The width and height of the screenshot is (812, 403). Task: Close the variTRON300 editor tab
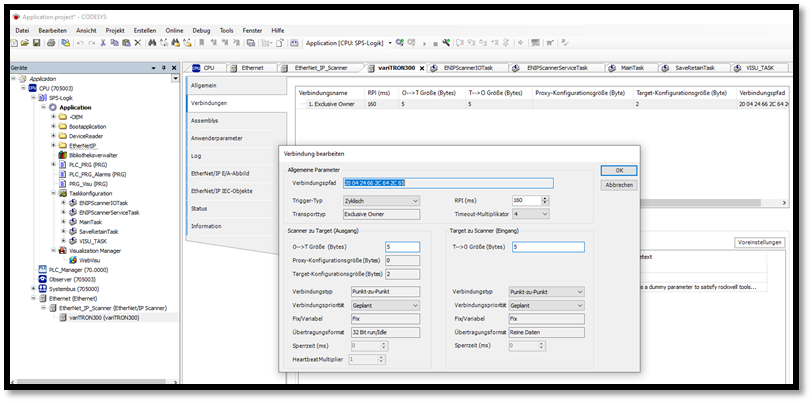(x=420, y=68)
